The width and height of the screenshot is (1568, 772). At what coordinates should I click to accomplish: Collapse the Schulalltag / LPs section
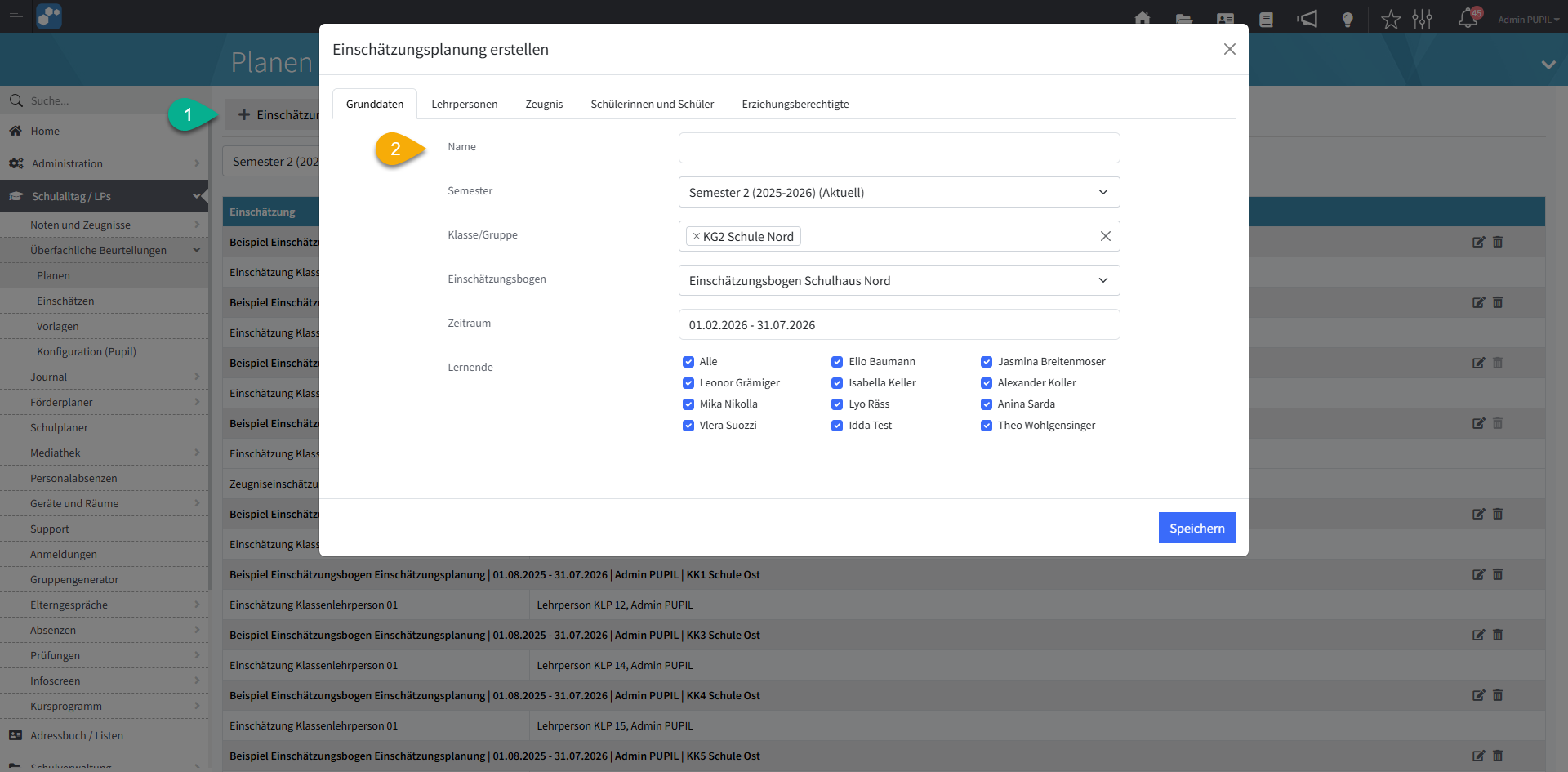[x=105, y=196]
